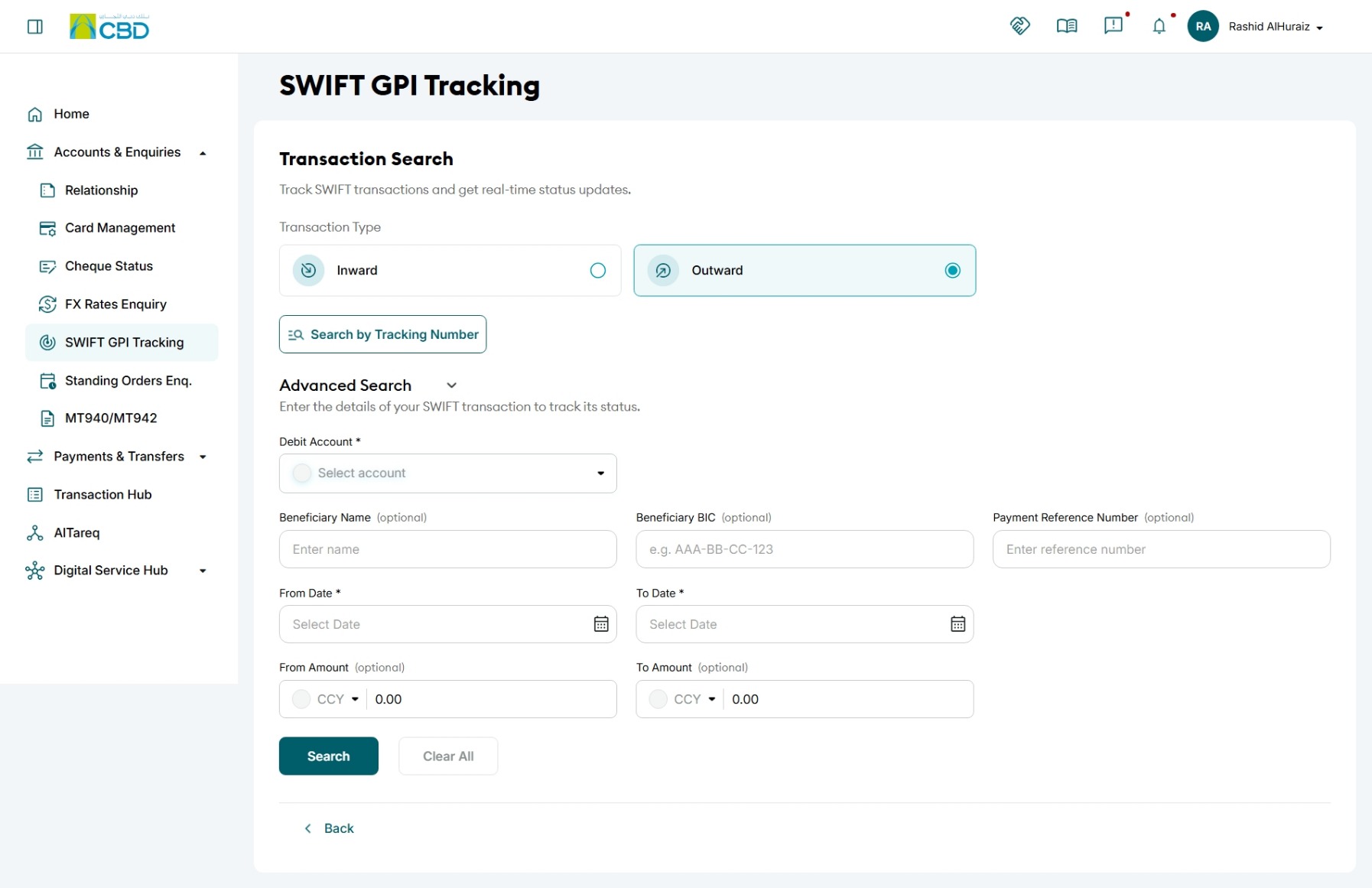Go to FX Rates Enquiry
The height and width of the screenshot is (888, 1372).
[x=115, y=304]
